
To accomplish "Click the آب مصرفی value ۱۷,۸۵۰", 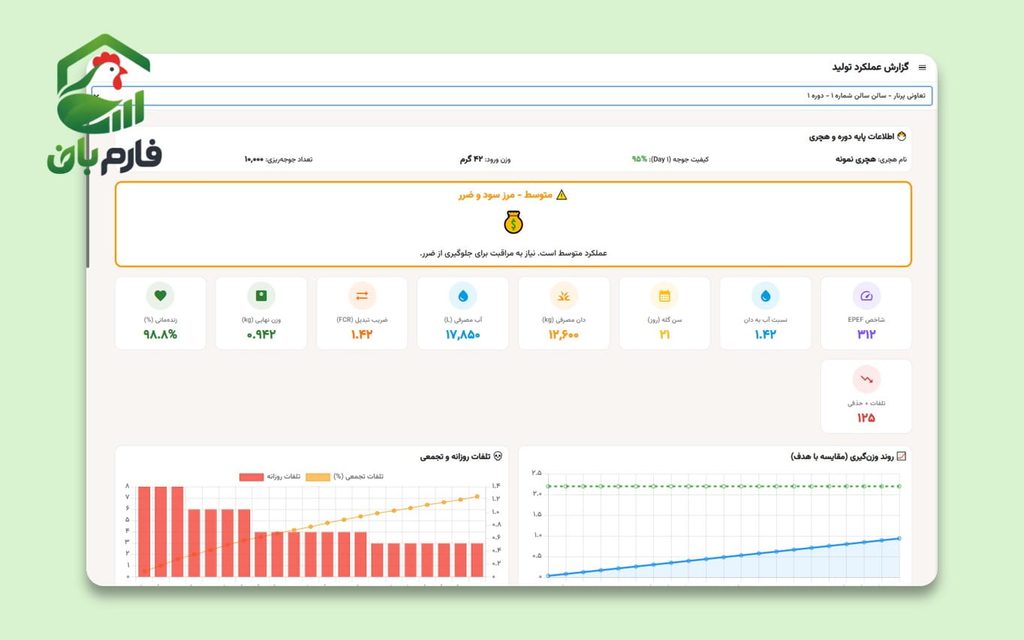I will coord(463,334).
